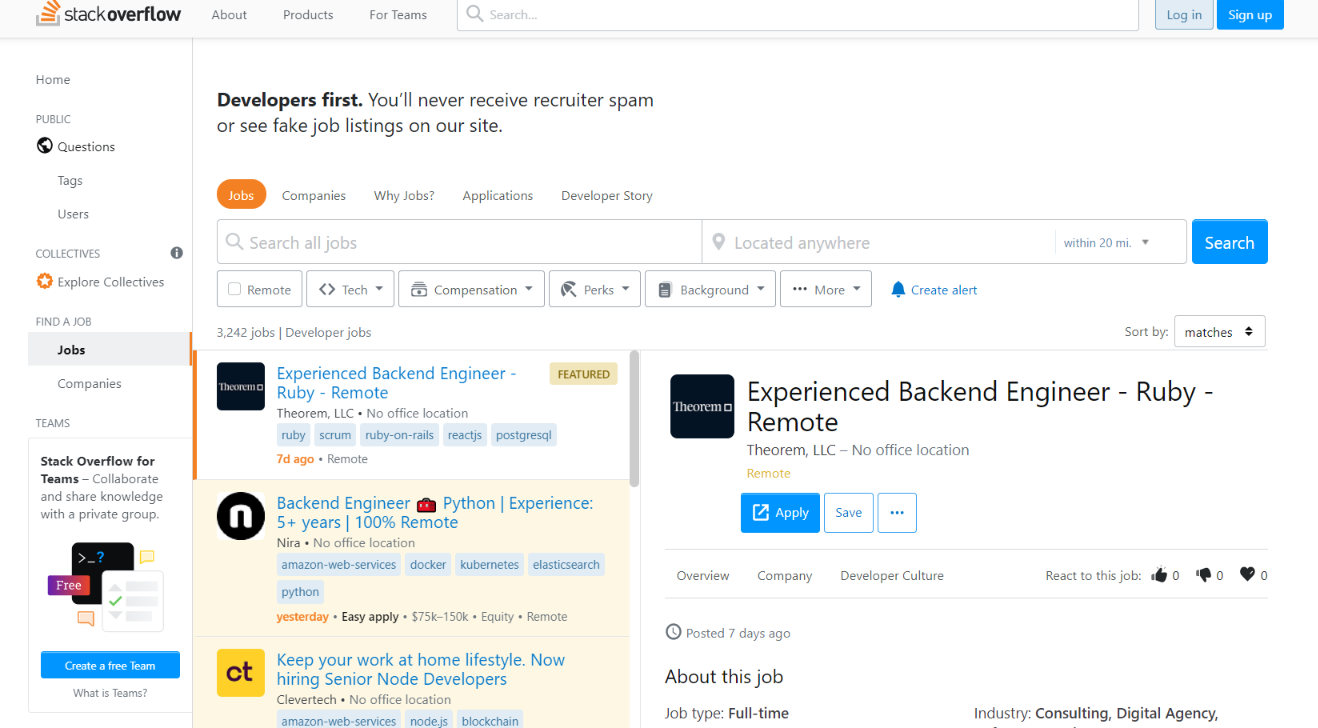This screenshot has height=728, width=1318.
Task: Click the Nira company logo
Action: click(241, 516)
